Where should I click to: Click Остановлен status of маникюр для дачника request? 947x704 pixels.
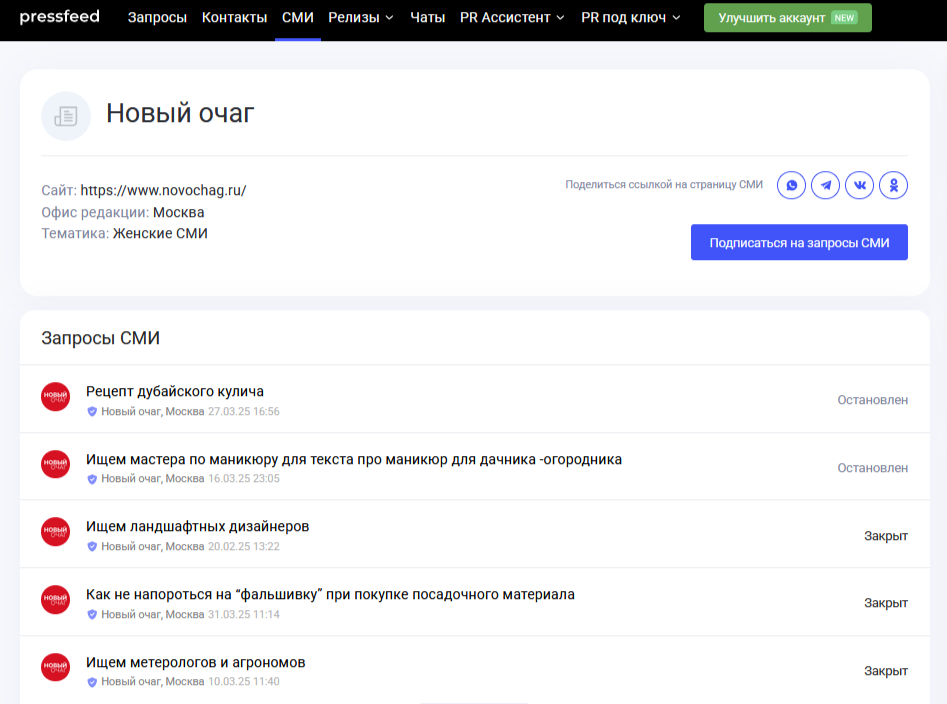(x=872, y=468)
